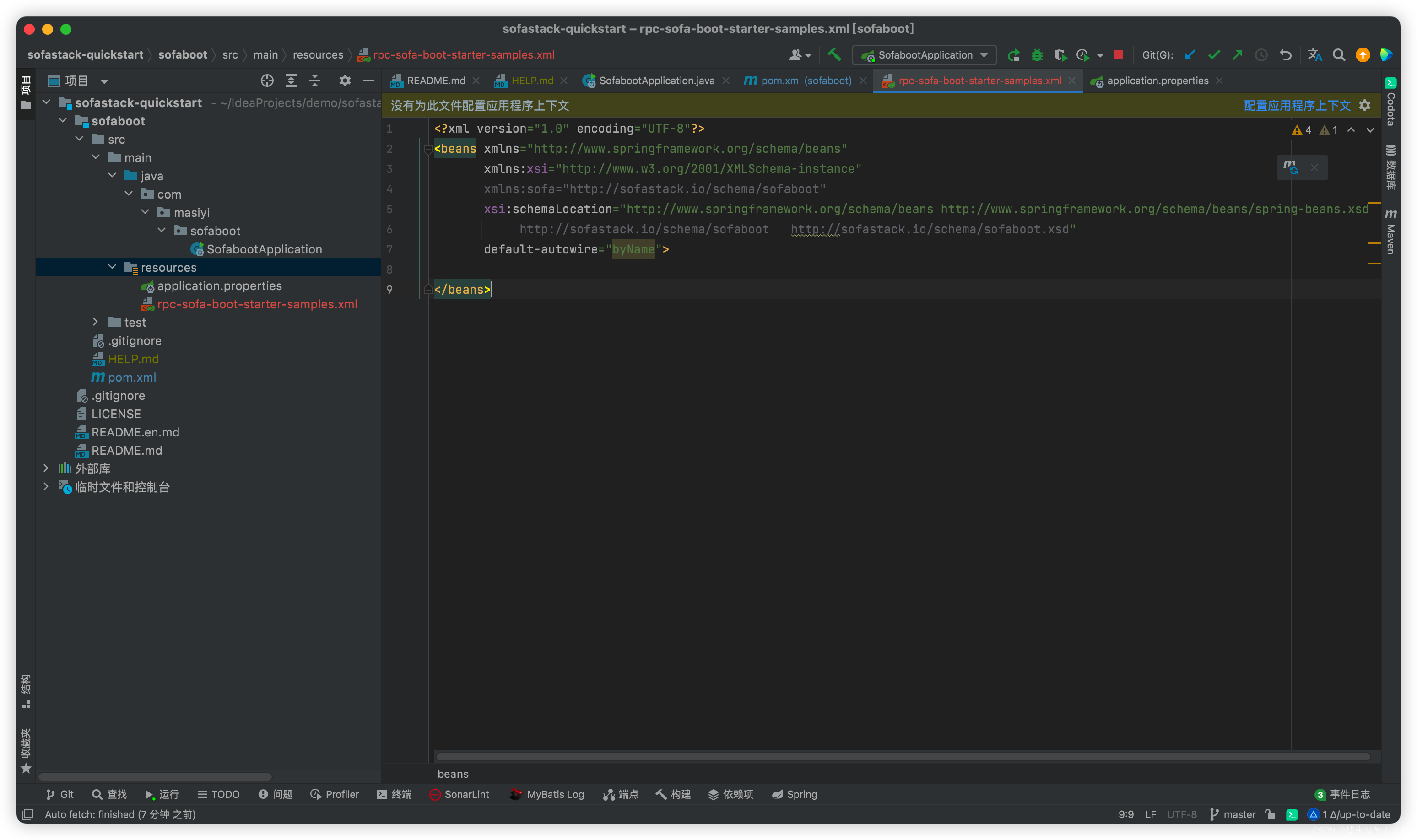Rollback changes with the undo arrow
This screenshot has height=840, width=1417.
point(1285,55)
